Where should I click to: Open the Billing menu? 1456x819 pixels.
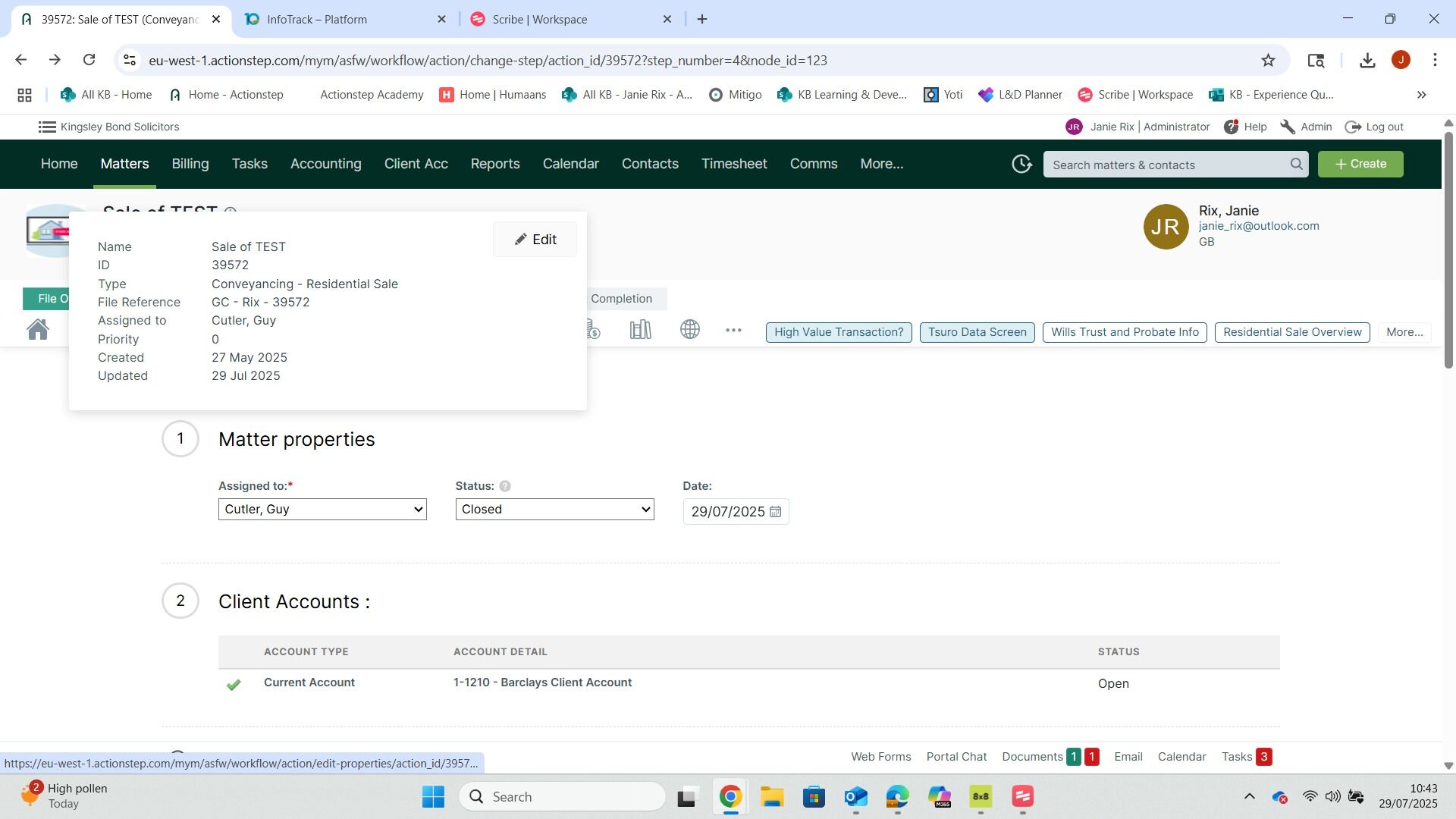pos(190,164)
